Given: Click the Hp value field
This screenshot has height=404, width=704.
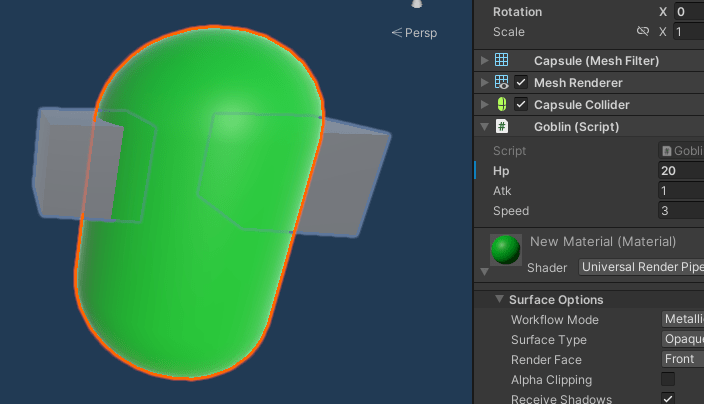Looking at the screenshot, I should tap(680, 171).
